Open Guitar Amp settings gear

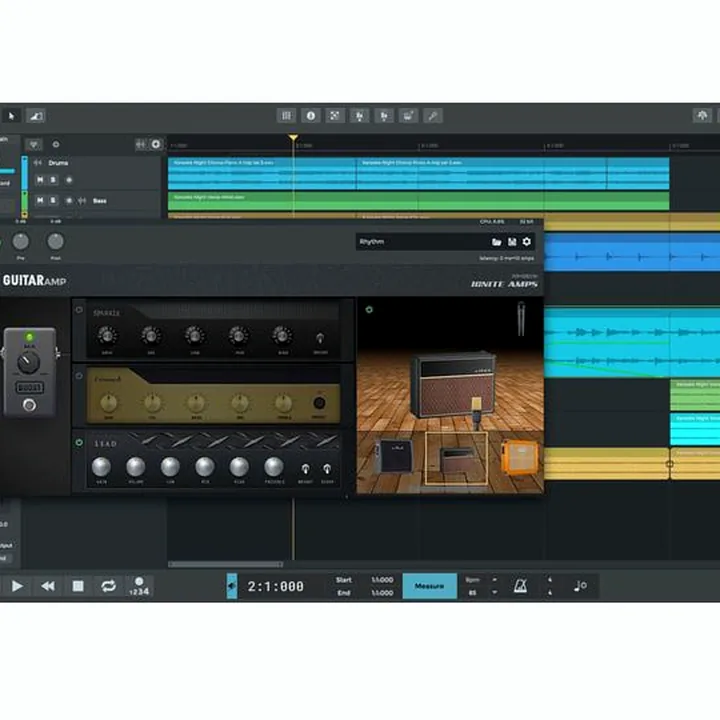click(x=527, y=242)
